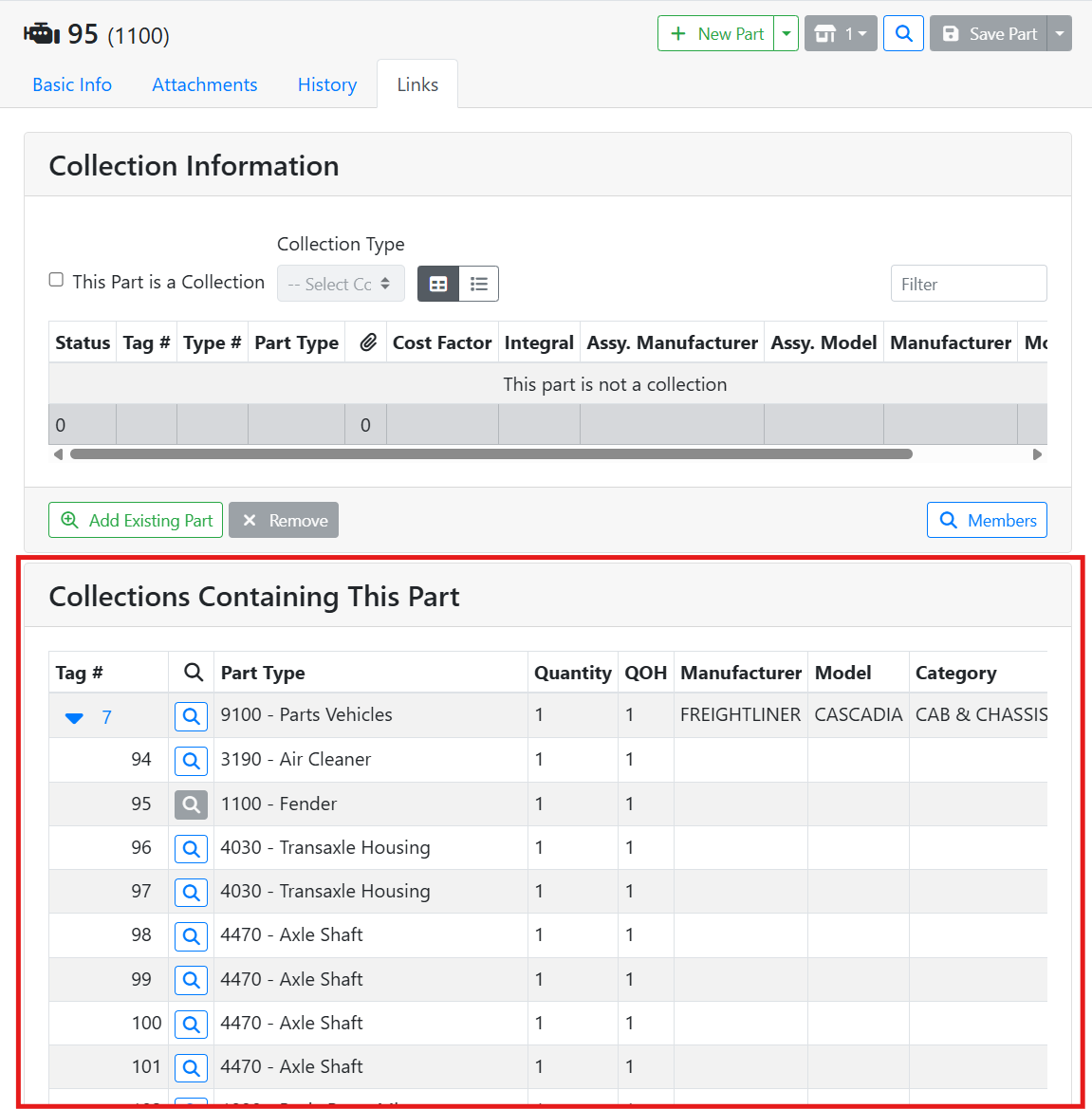Switch to grid view of collection
This screenshot has width=1092, height=1109.
(438, 284)
